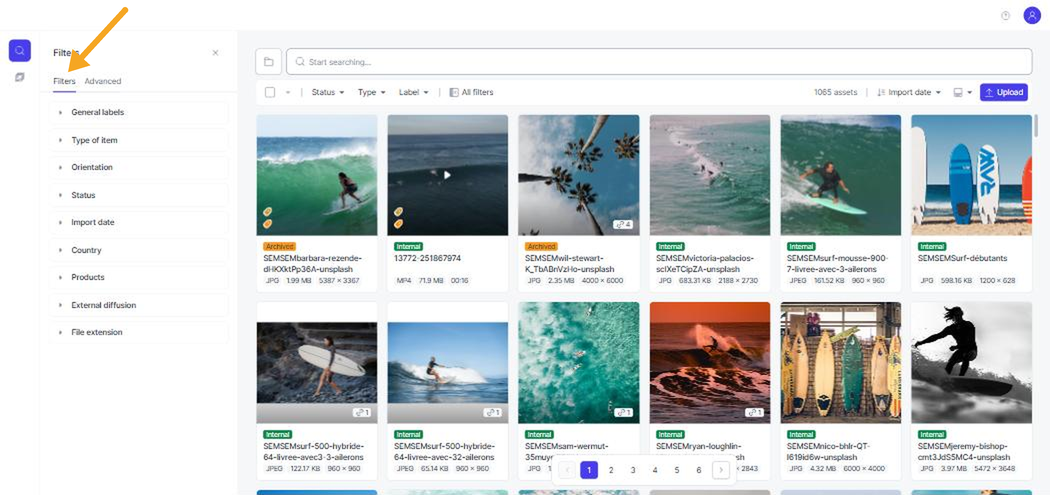Expand the External diffusion filter group
Screen dimensions: 1050x495
pos(139,305)
